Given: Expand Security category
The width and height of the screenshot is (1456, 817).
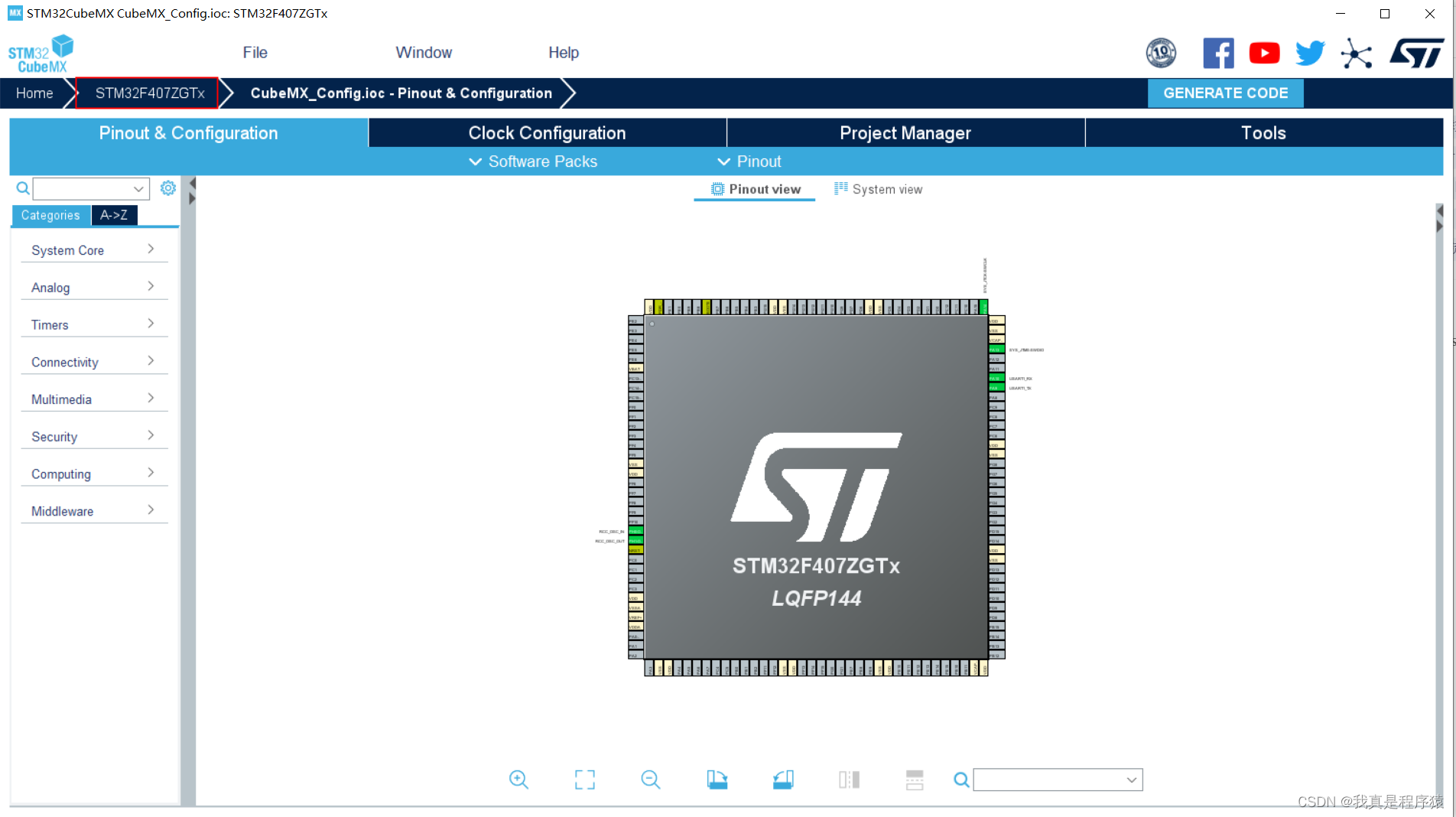Looking at the screenshot, I should [x=94, y=437].
